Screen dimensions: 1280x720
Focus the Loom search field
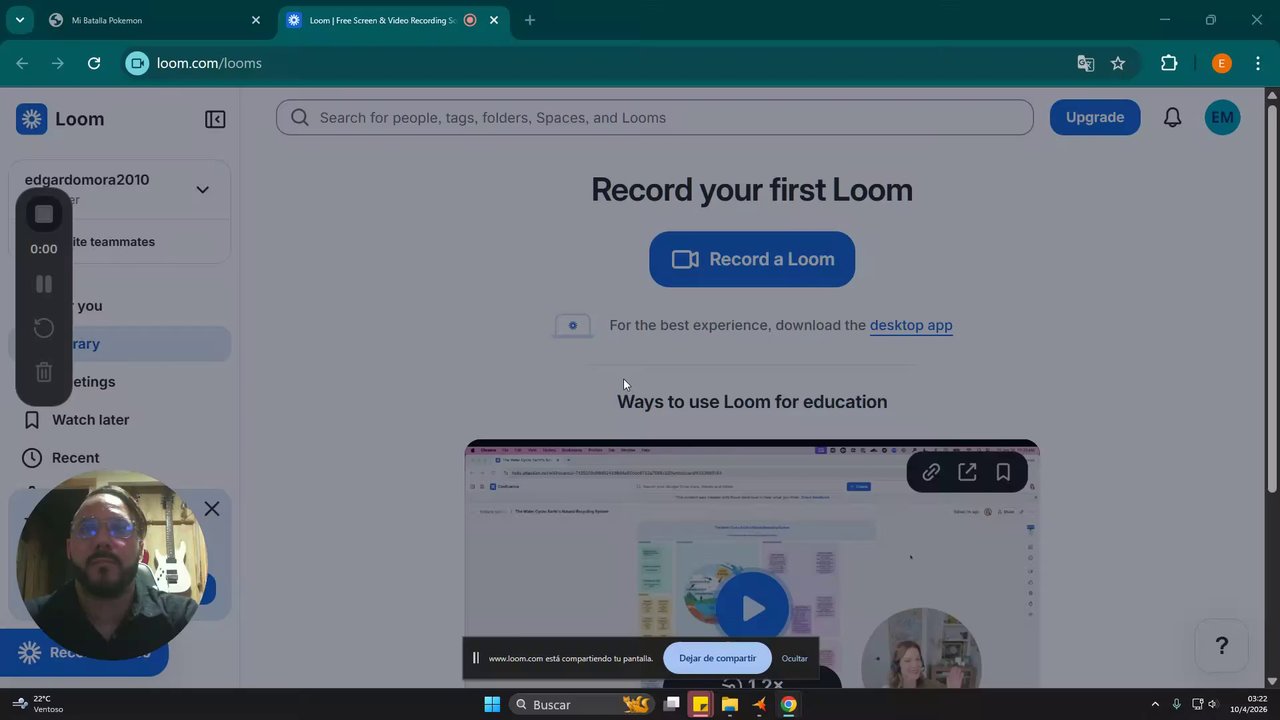[x=655, y=117]
